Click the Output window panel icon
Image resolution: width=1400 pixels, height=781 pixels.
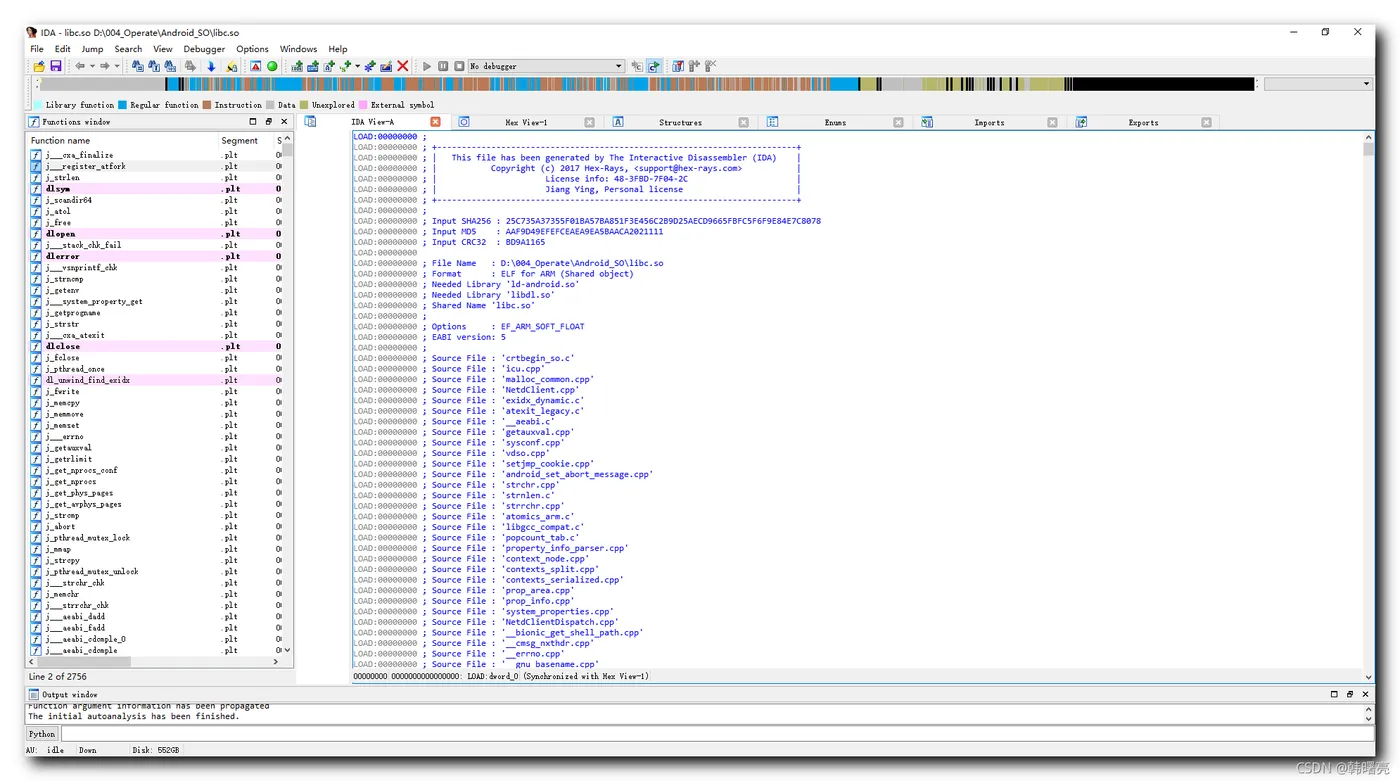point(33,694)
